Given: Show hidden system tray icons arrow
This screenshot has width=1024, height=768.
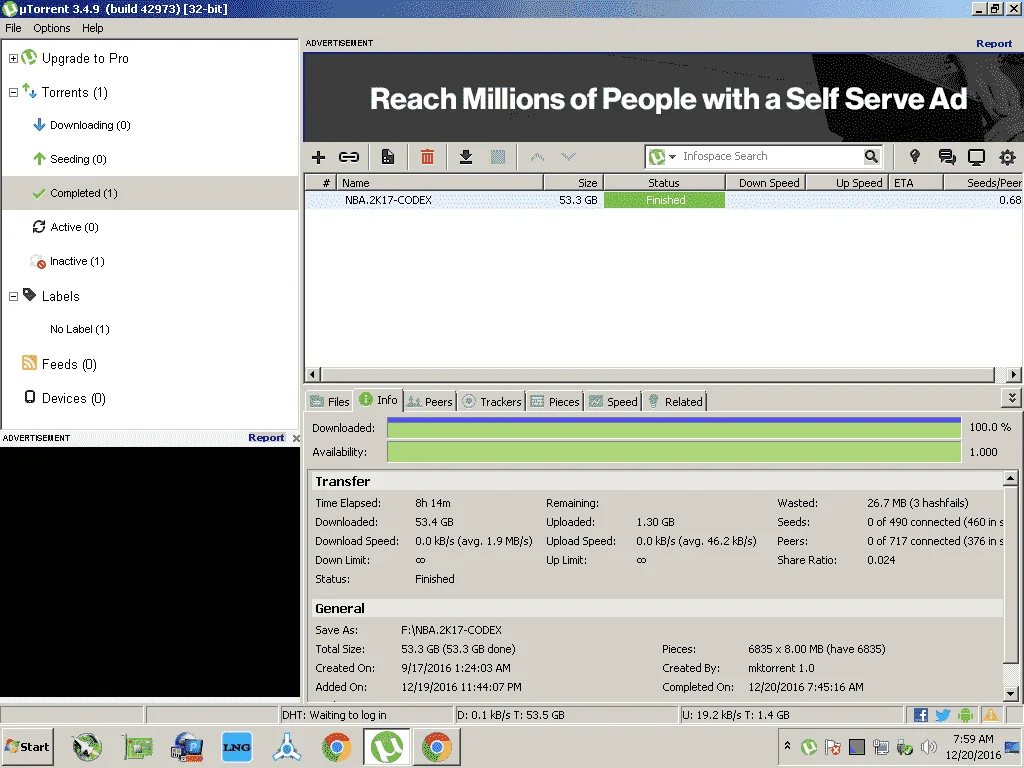Looking at the screenshot, I should [x=788, y=746].
